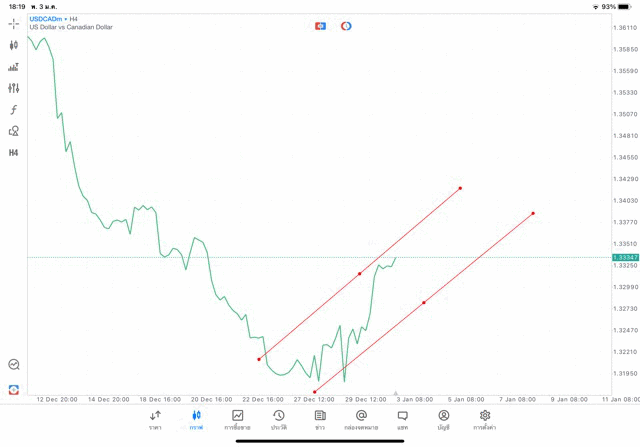Open the indicators function icon
Screen dimensions: 640x447
coord(14,110)
